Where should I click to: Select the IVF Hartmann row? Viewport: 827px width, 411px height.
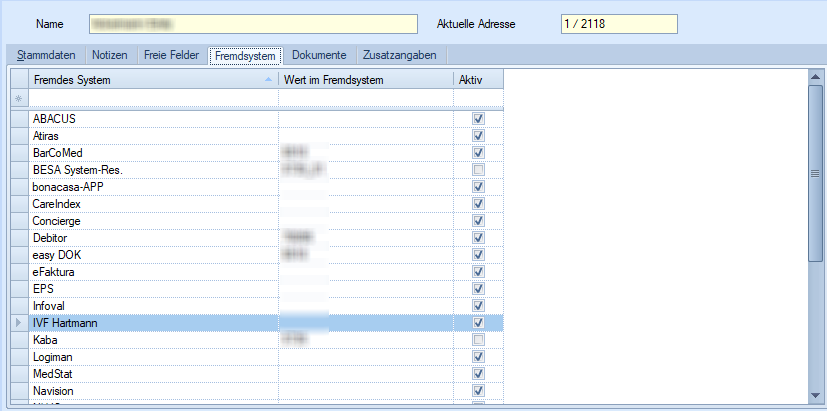pos(257,323)
